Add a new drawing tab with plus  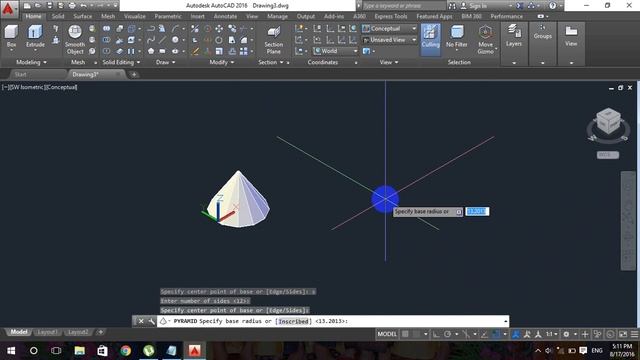click(x=134, y=74)
